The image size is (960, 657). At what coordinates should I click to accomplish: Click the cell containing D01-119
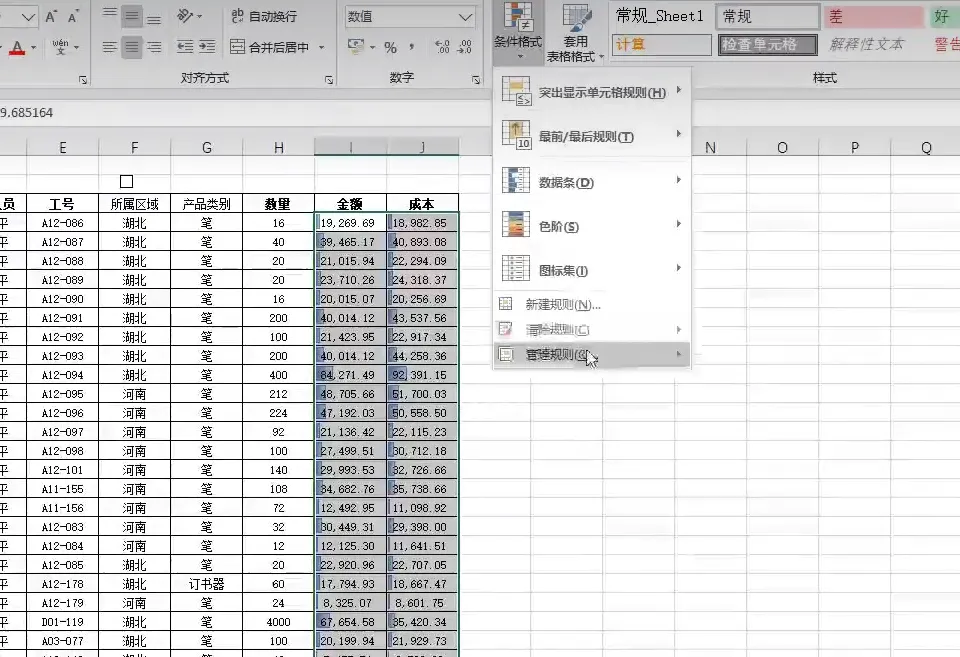[62, 622]
